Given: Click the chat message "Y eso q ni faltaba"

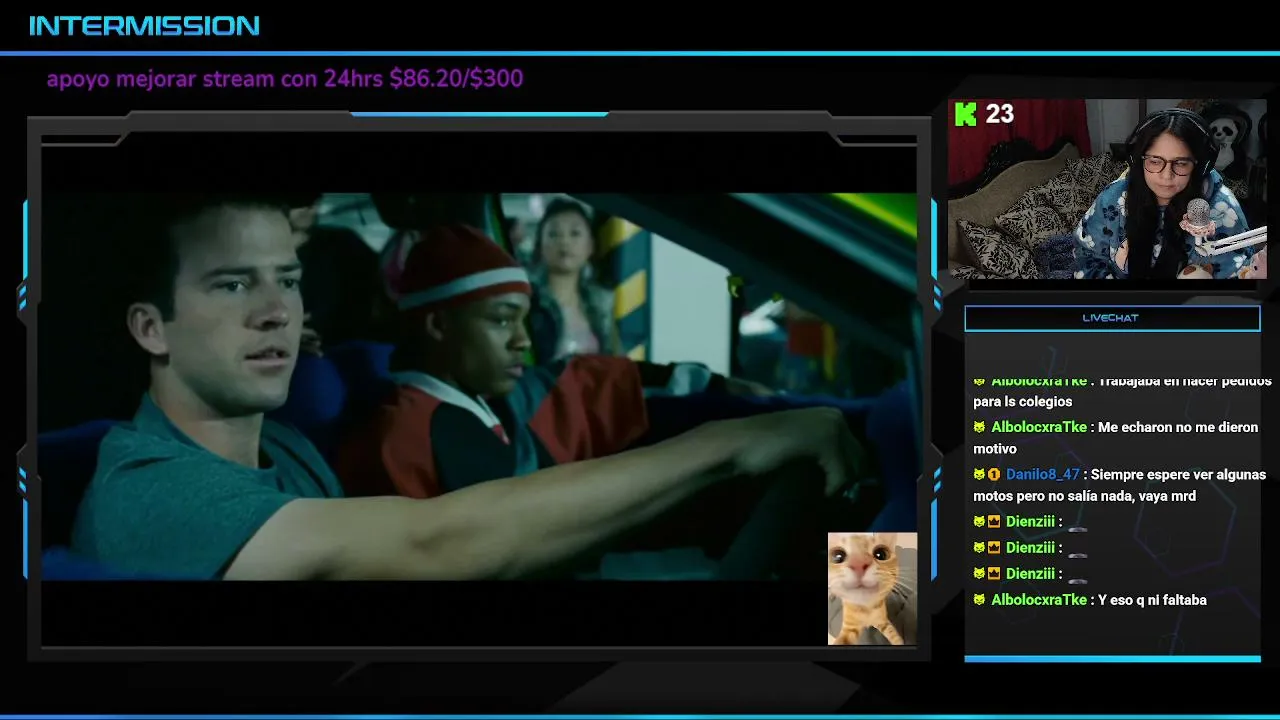Looking at the screenshot, I should tap(1152, 600).
